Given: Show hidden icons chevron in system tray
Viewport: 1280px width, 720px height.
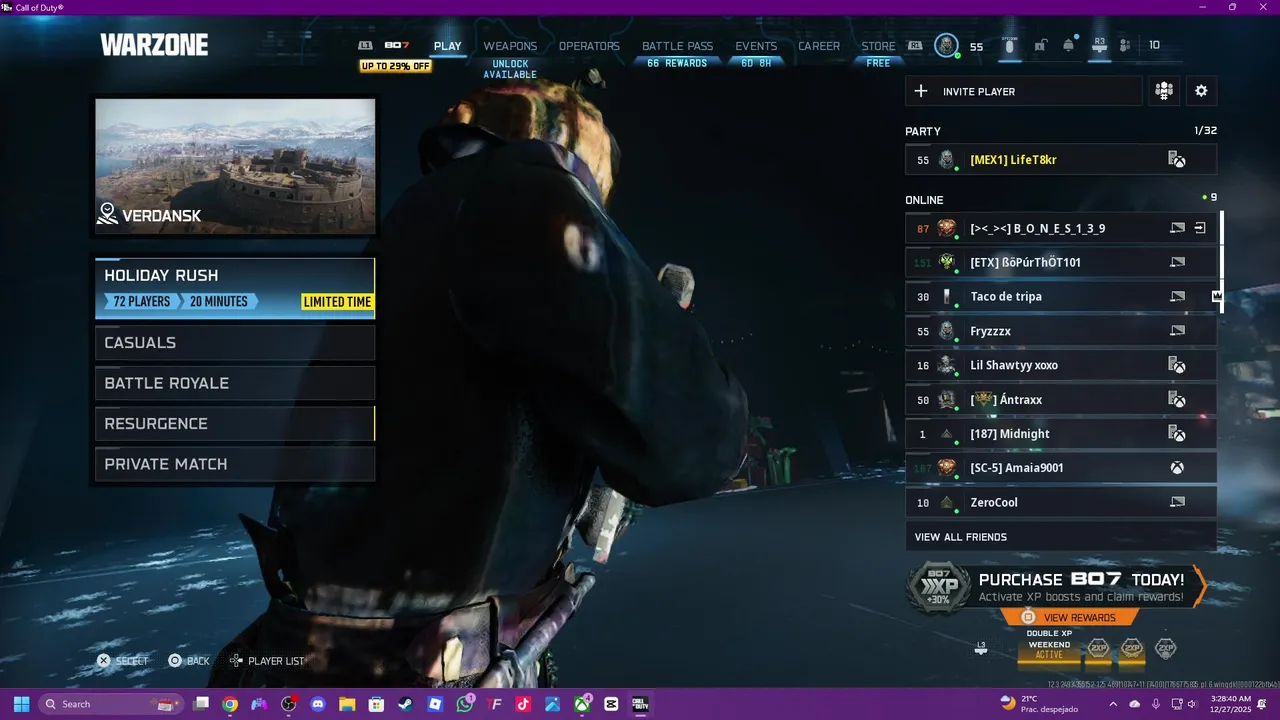Looking at the screenshot, I should coord(1112,704).
